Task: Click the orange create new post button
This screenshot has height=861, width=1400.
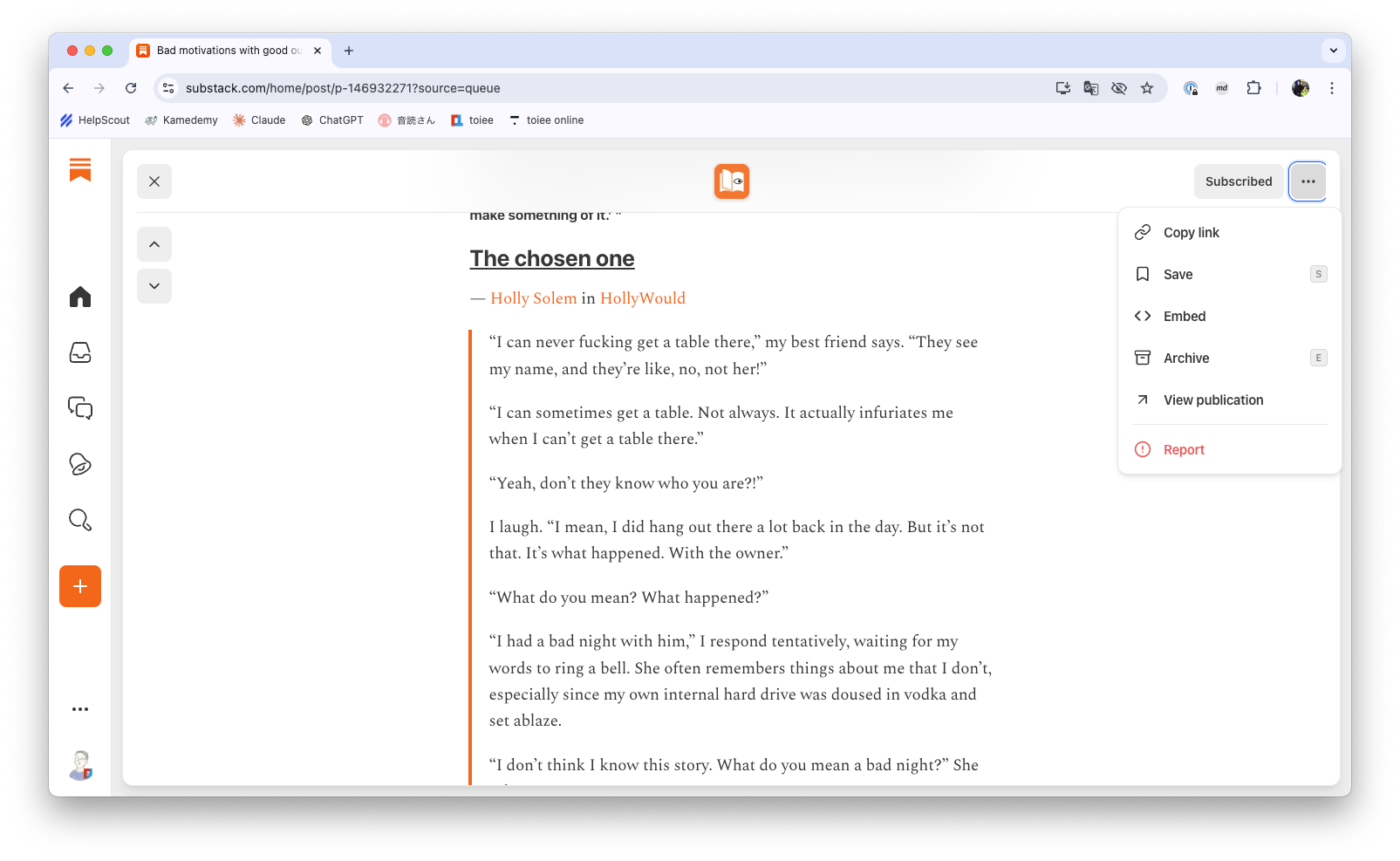Action: pos(80,586)
